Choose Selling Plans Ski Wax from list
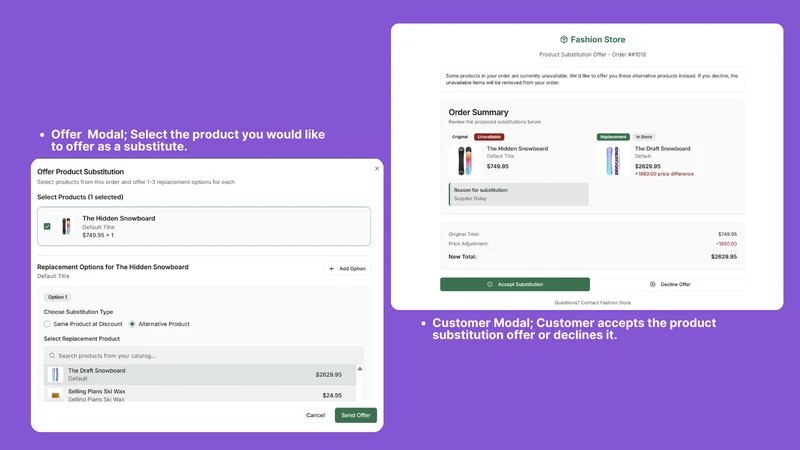Screen dimensions: 800x450 tap(199, 394)
